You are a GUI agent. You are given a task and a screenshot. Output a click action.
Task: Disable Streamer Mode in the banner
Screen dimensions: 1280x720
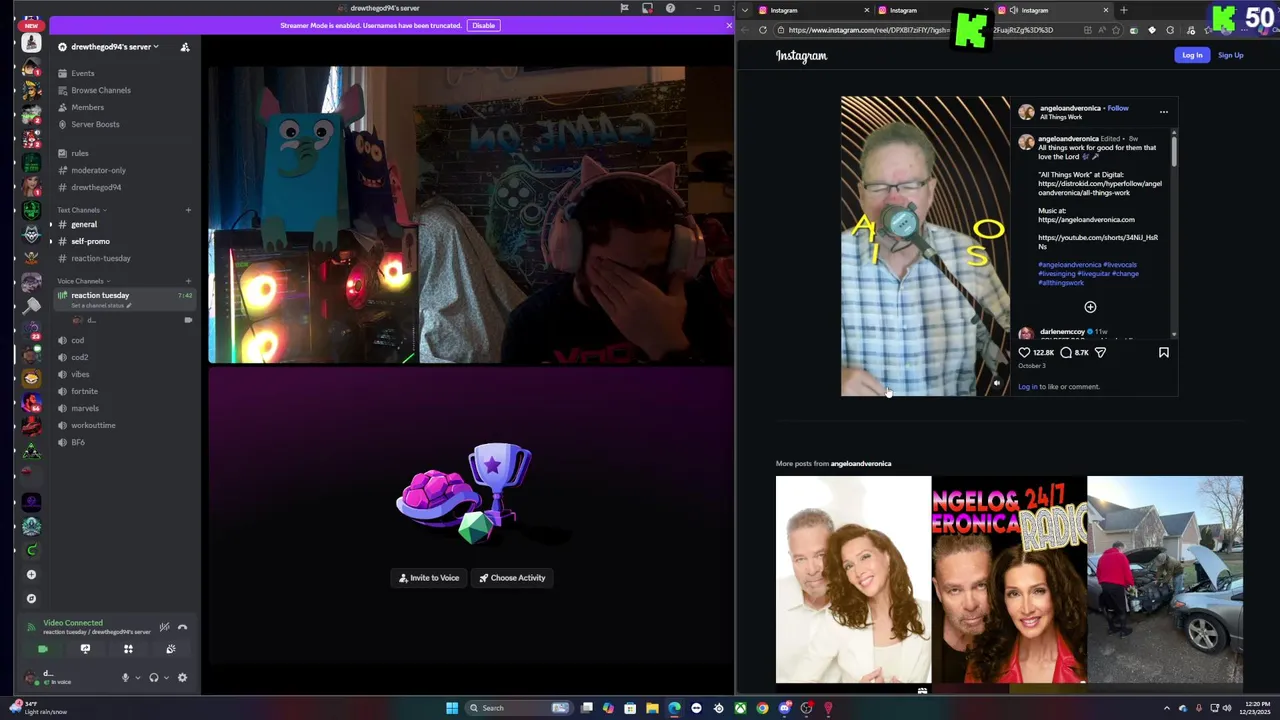(x=483, y=25)
